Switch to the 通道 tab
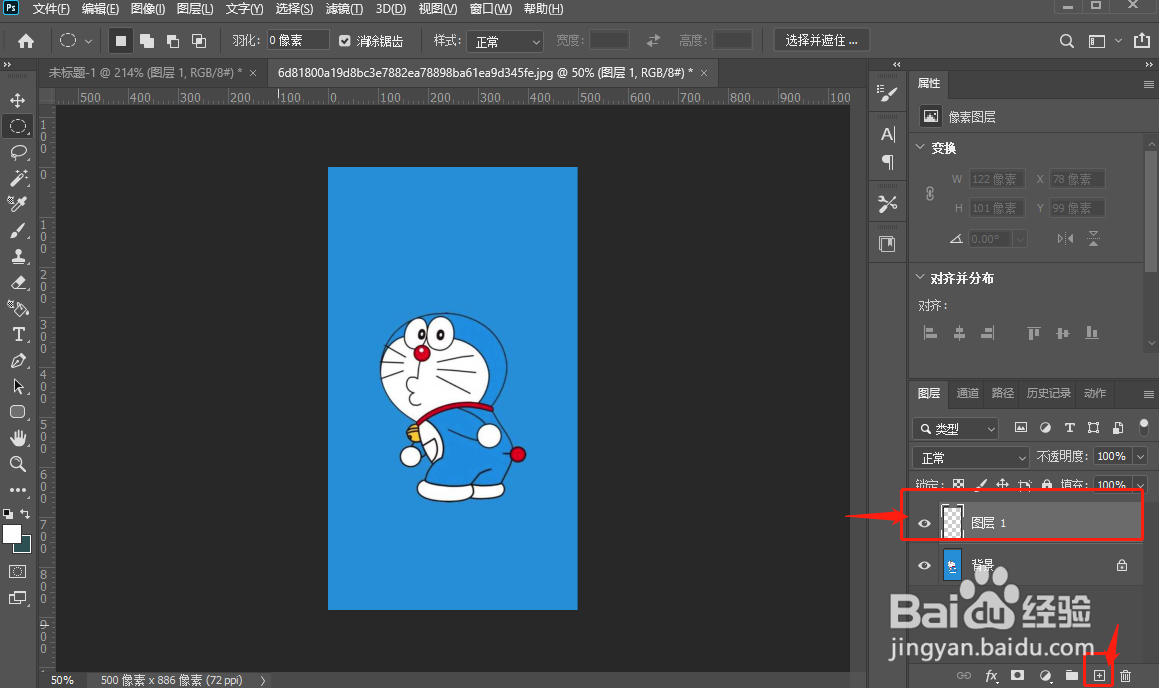 [968, 392]
